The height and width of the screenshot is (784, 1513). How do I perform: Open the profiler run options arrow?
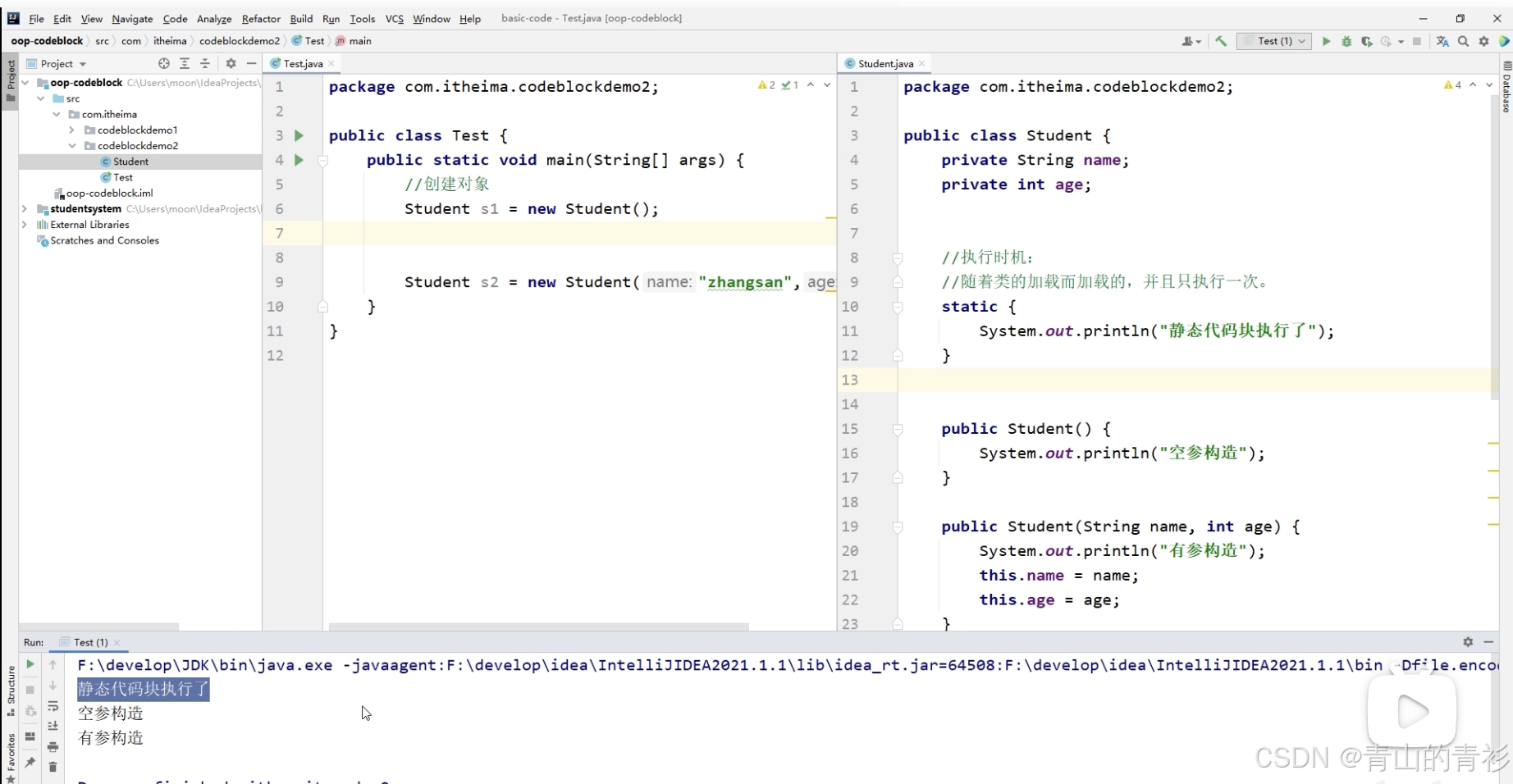tap(1401, 41)
